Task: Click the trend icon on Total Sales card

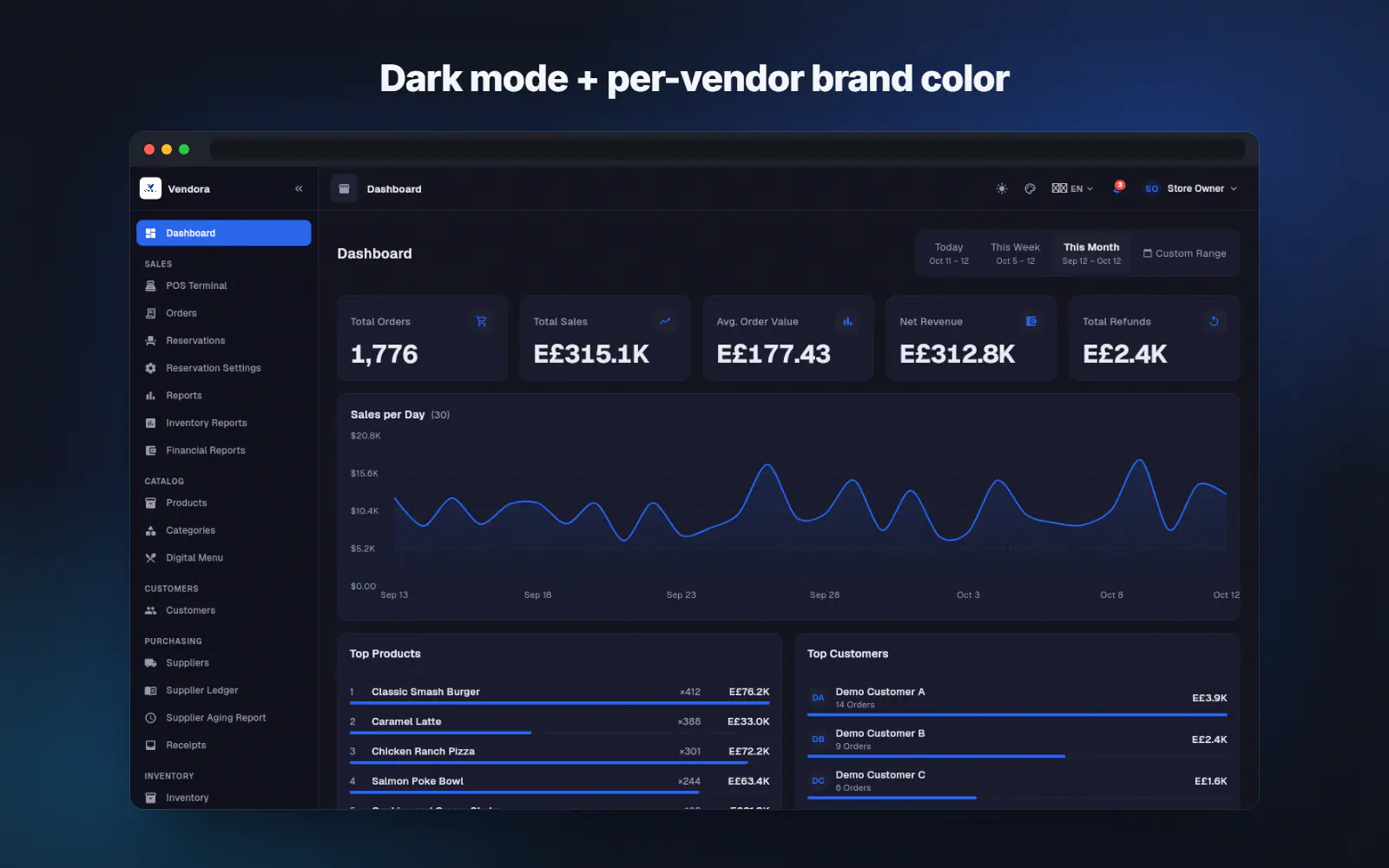Action: (665, 321)
